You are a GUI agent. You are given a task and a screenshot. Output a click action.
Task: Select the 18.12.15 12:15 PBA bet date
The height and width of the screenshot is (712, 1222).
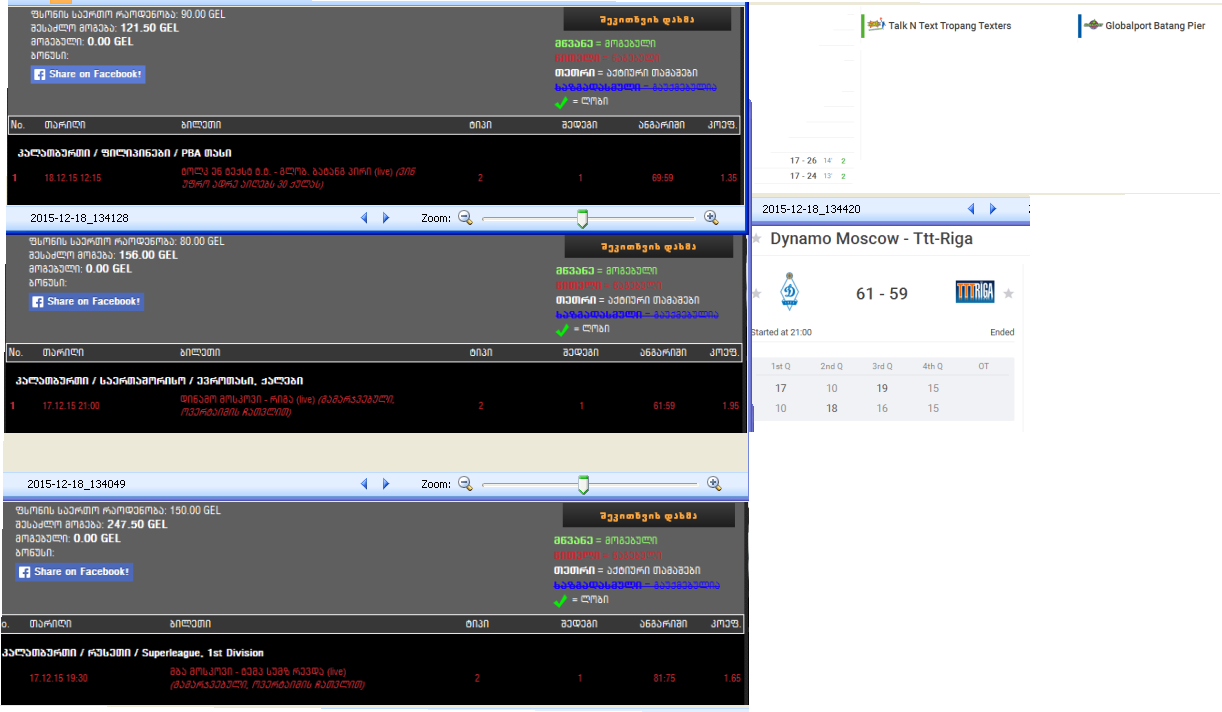(73, 178)
